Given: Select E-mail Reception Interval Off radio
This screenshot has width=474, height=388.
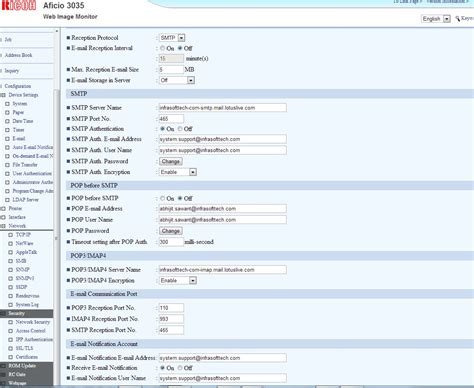Looking at the screenshot, I should (x=180, y=48).
